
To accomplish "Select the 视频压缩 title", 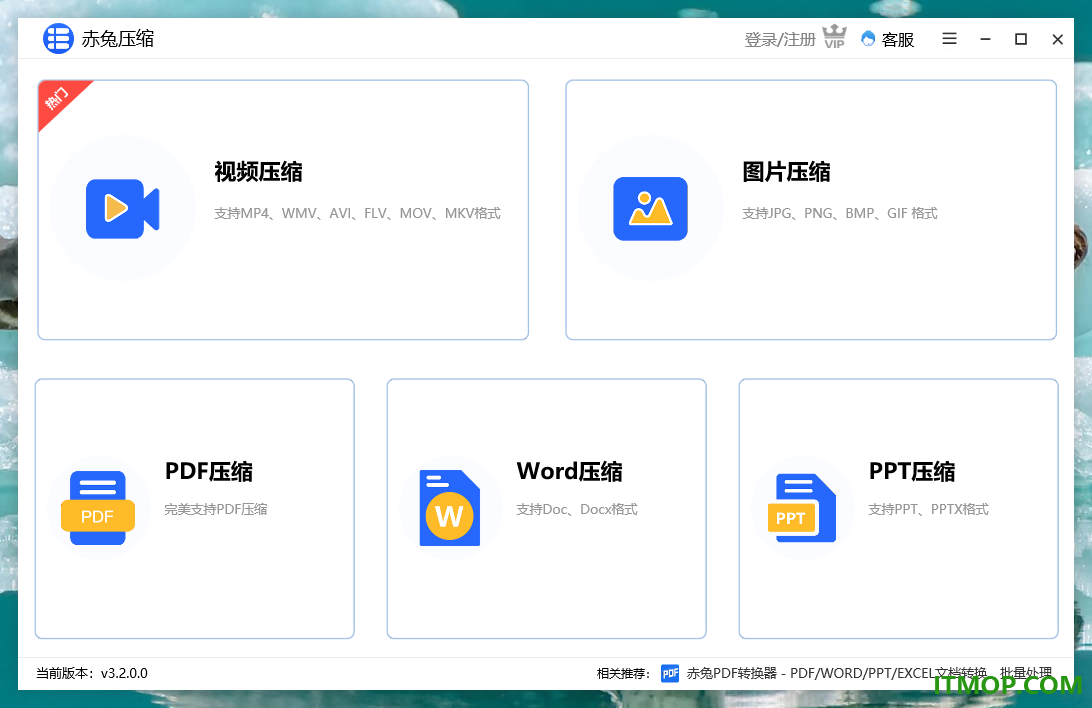I will [x=258, y=172].
